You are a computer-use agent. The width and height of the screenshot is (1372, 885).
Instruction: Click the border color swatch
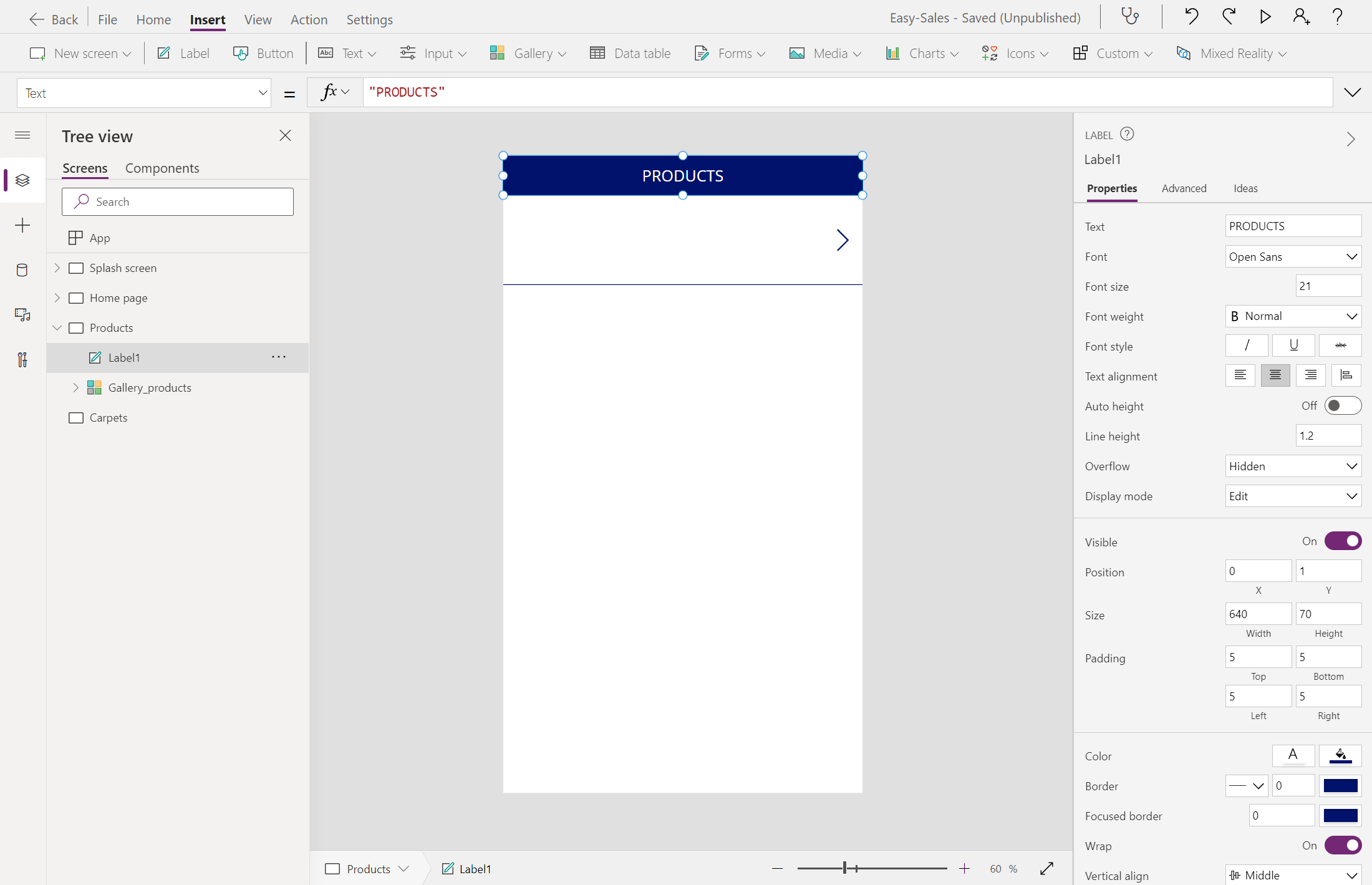pos(1340,786)
